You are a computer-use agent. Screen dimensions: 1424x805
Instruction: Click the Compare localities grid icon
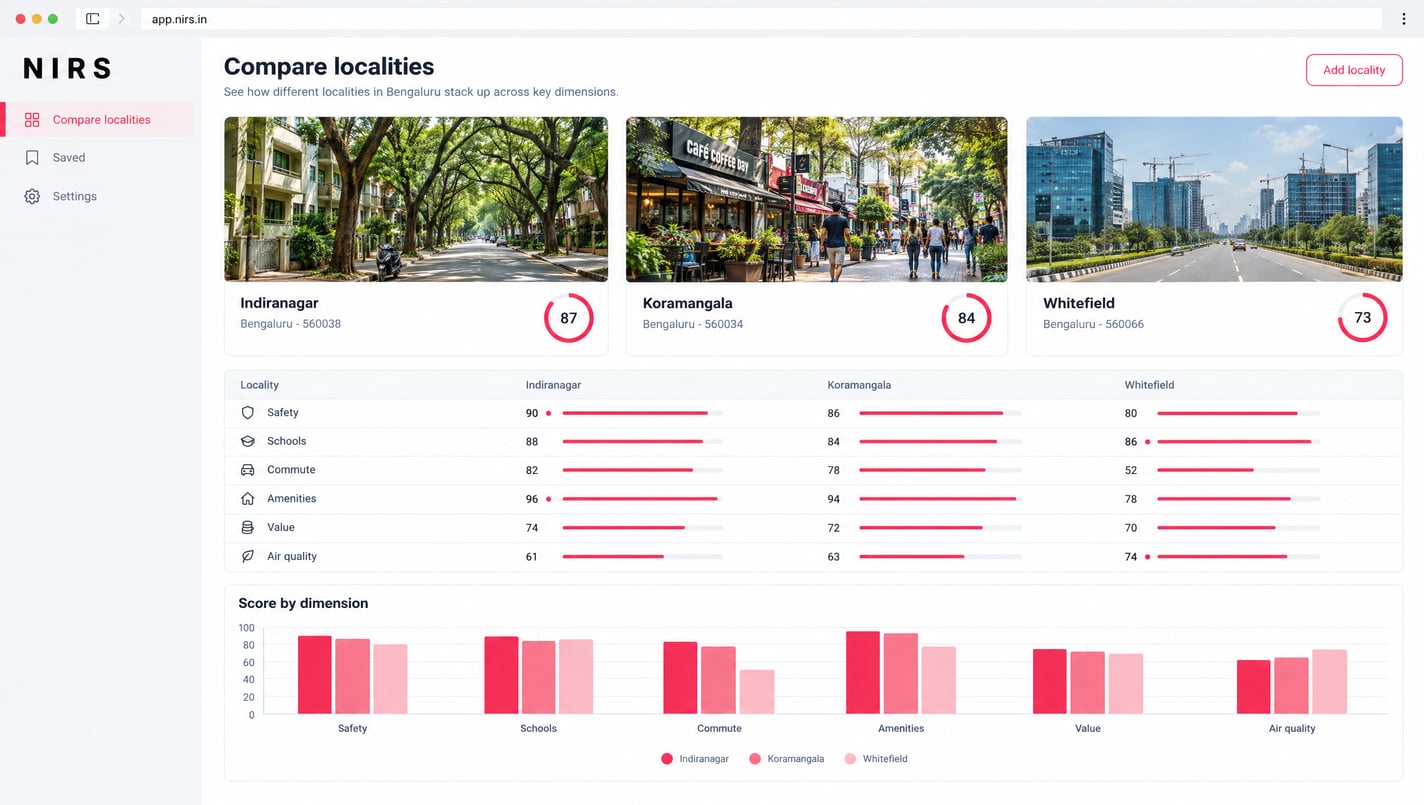(x=32, y=120)
